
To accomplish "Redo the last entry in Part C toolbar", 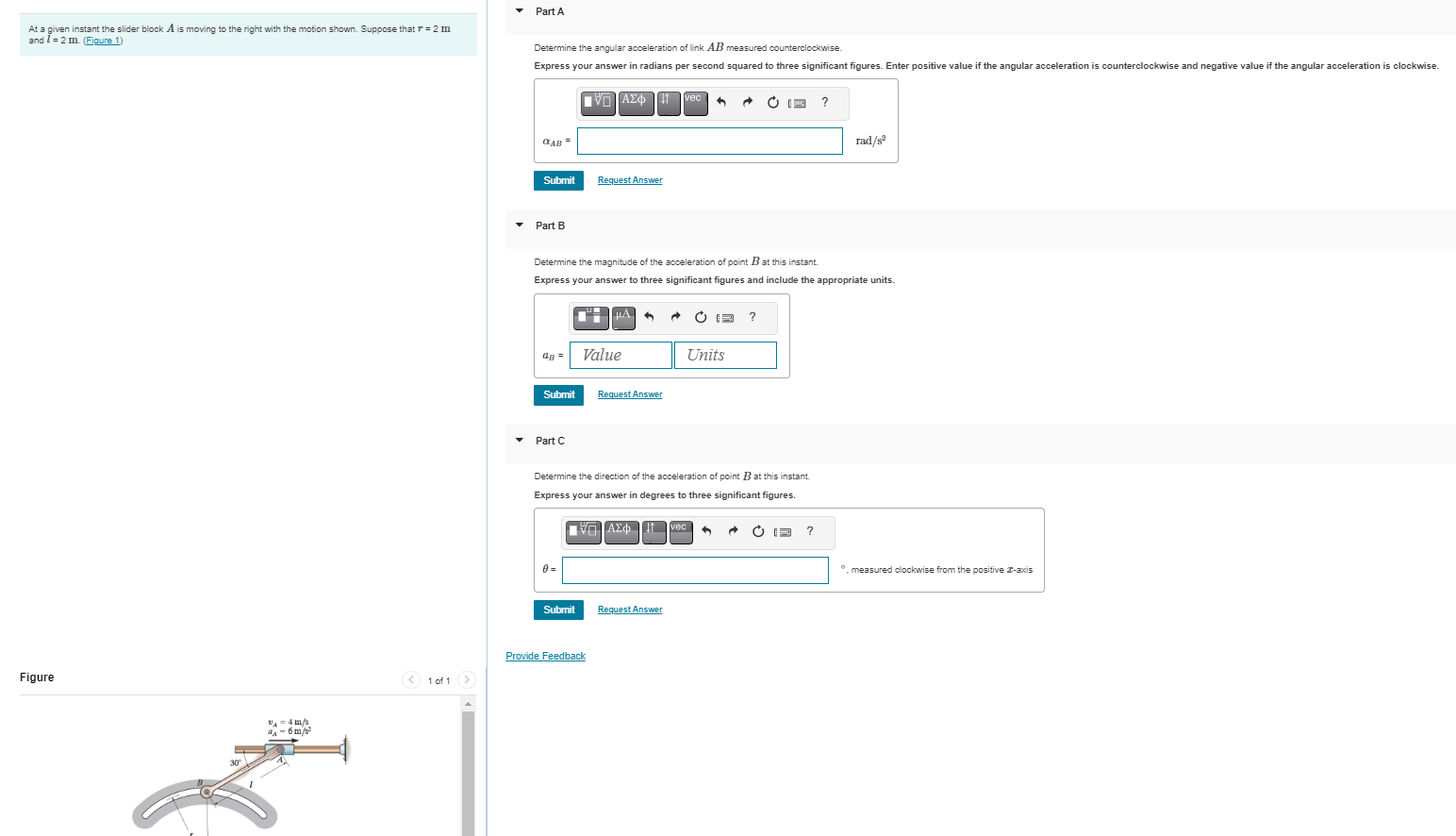I will coord(733,532).
